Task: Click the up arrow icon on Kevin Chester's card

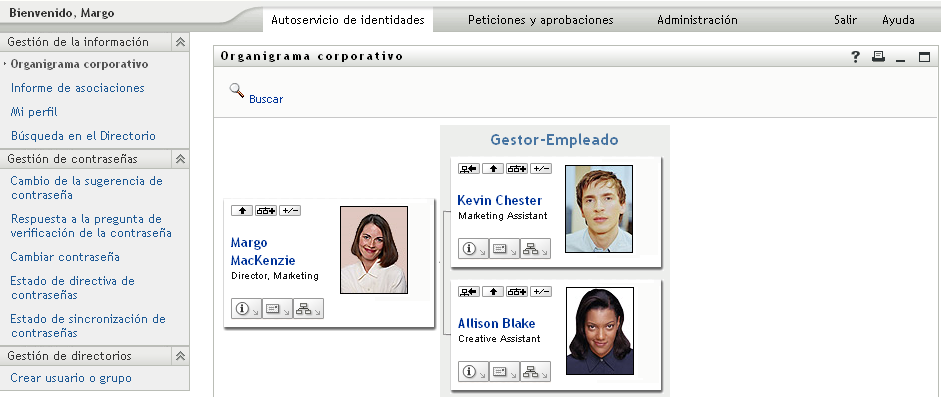Action: [493, 169]
